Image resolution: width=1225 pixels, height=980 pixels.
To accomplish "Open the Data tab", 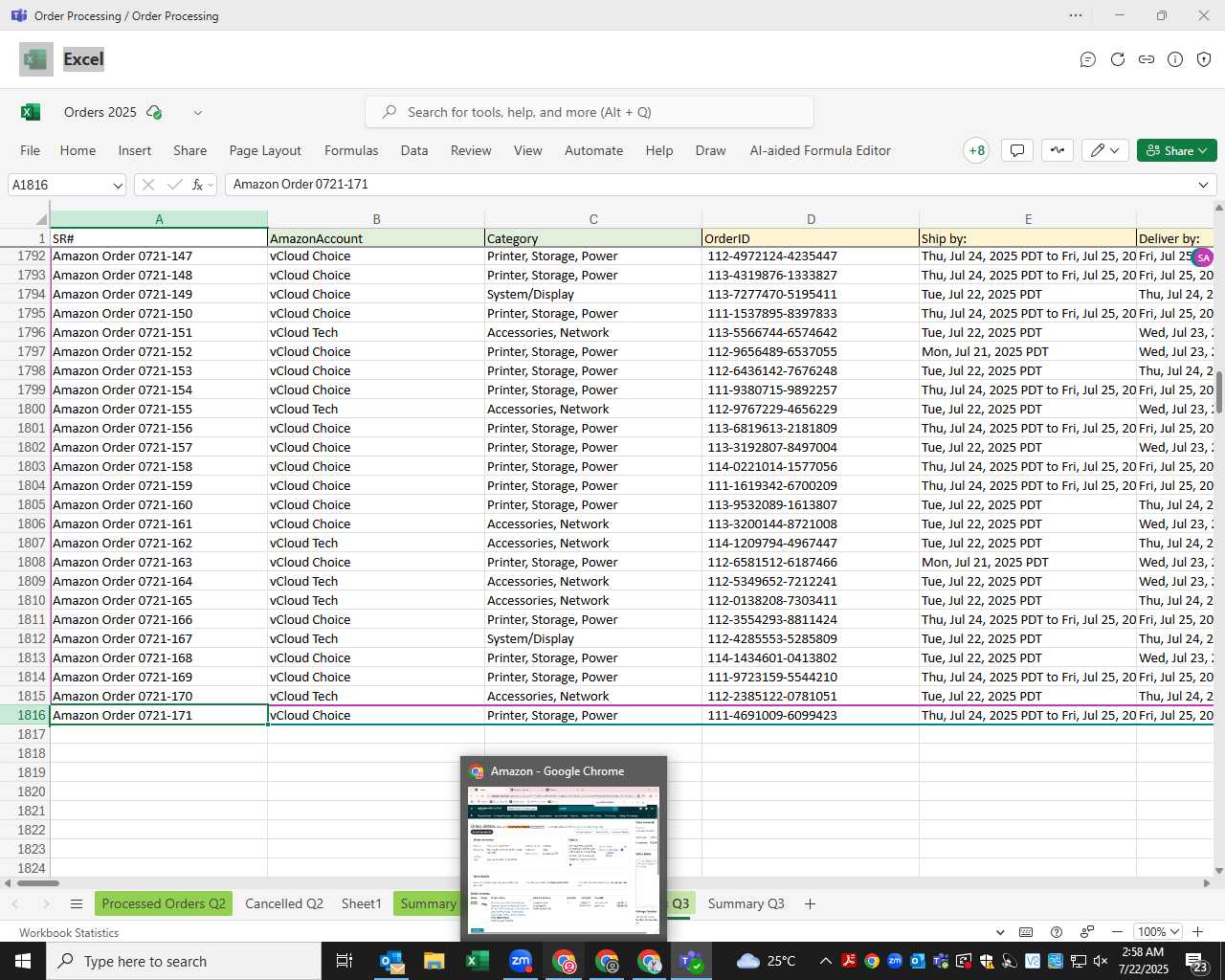I will [414, 150].
